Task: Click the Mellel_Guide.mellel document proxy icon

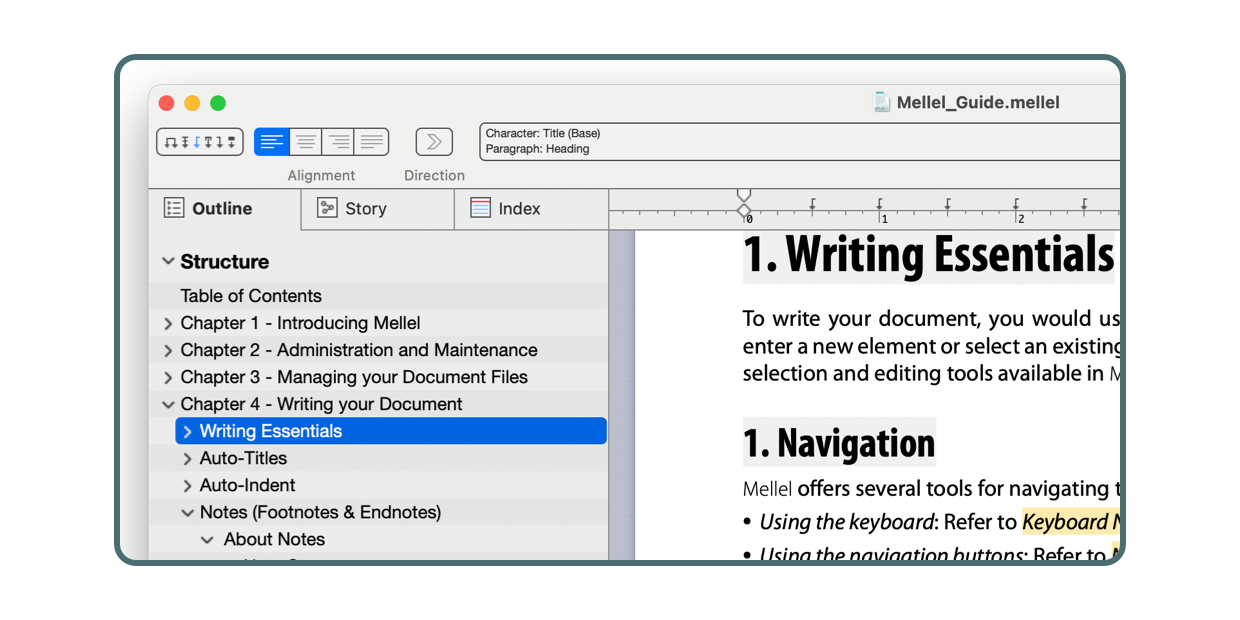Action: [x=881, y=102]
